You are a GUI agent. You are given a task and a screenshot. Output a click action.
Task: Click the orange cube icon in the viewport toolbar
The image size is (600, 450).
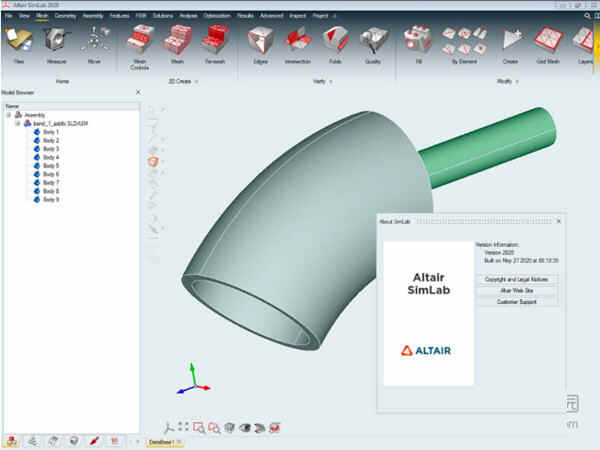coord(153,161)
